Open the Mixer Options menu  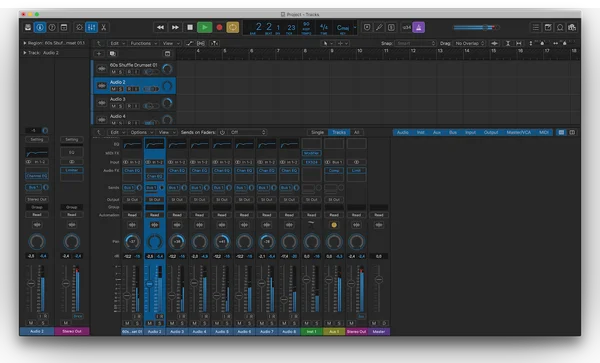pyautogui.click(x=141, y=132)
